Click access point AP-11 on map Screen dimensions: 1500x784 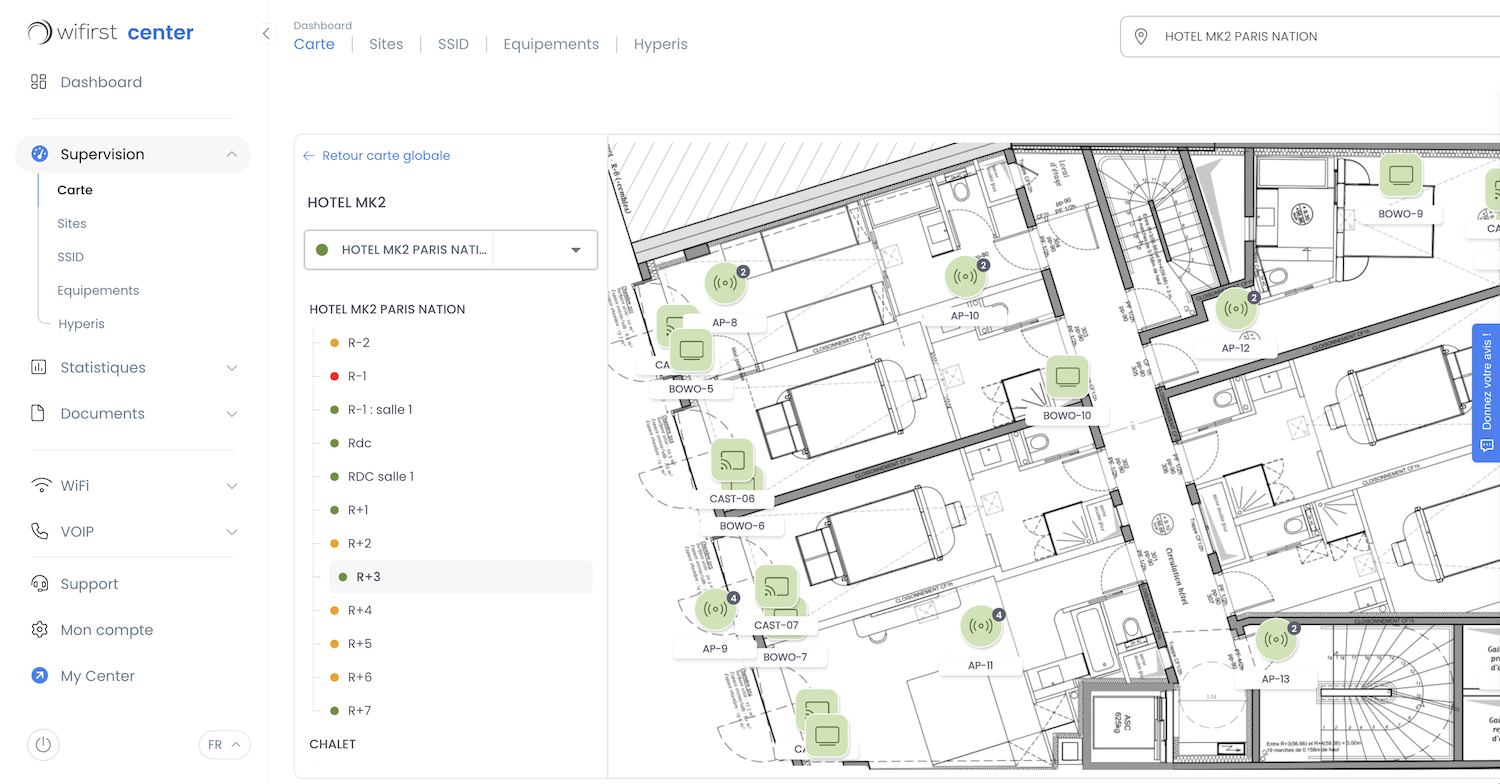tap(982, 626)
